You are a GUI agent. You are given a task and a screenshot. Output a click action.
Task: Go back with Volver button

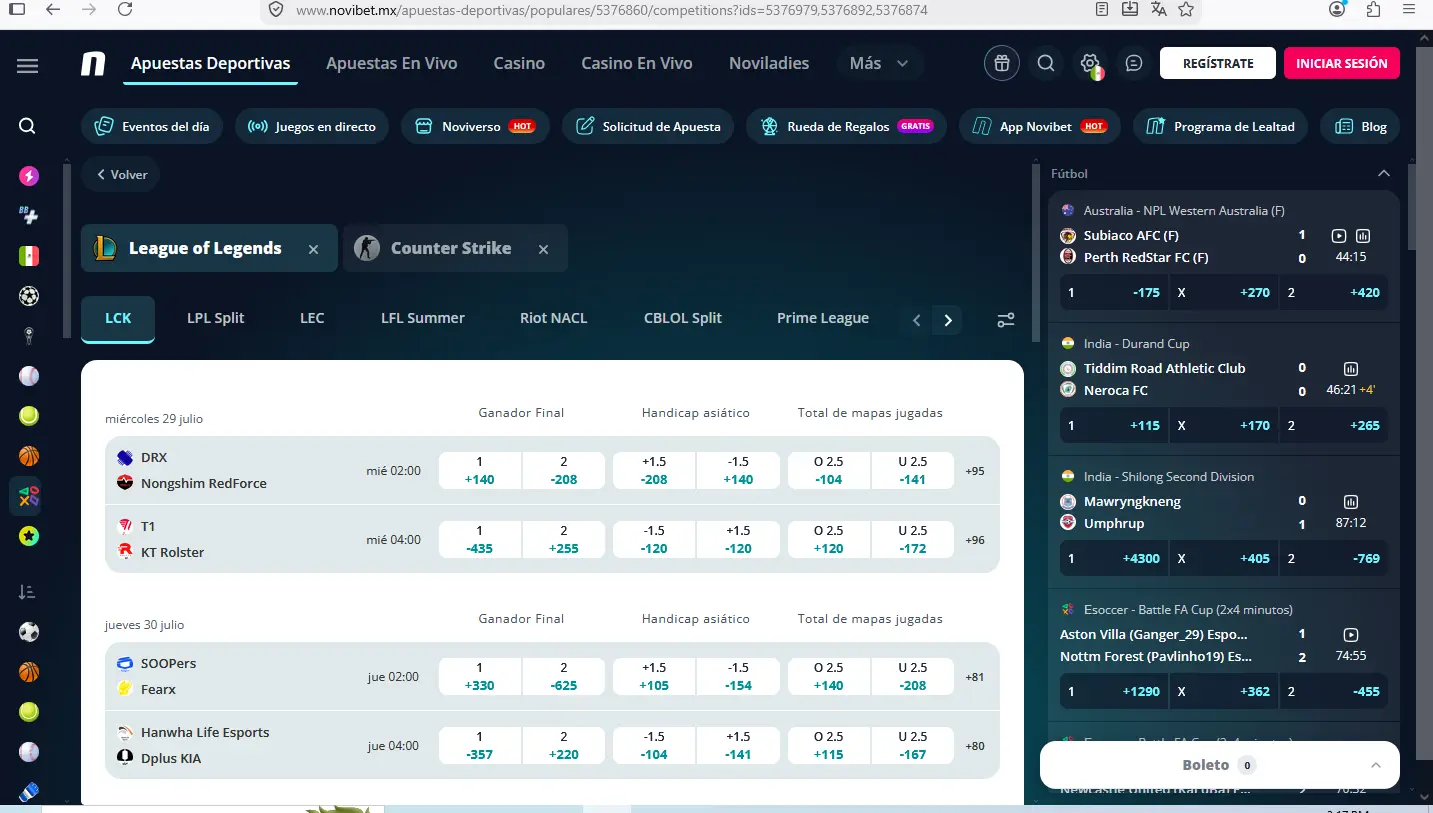tap(121, 174)
